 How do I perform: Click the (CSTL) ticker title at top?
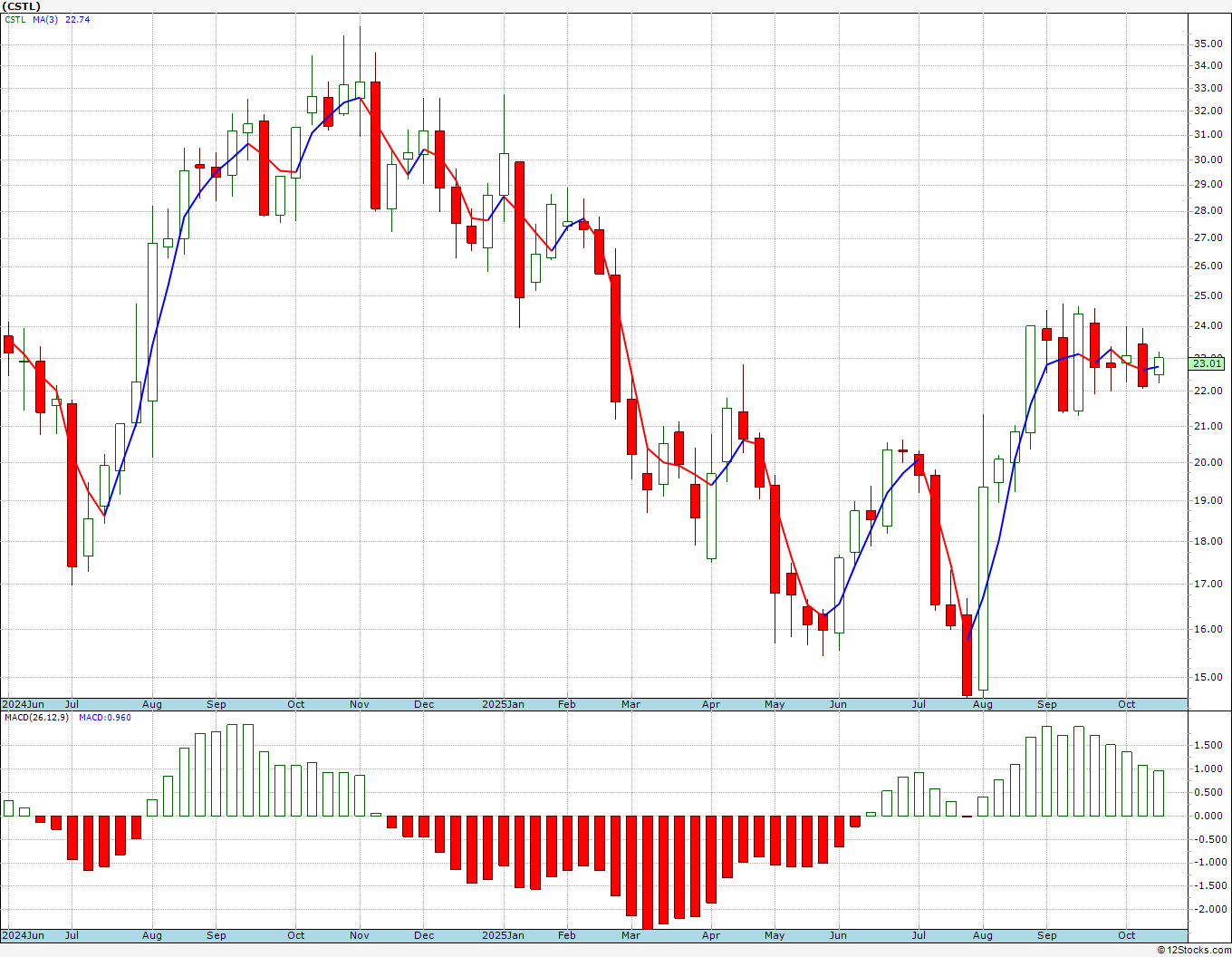pyautogui.click(x=21, y=6)
